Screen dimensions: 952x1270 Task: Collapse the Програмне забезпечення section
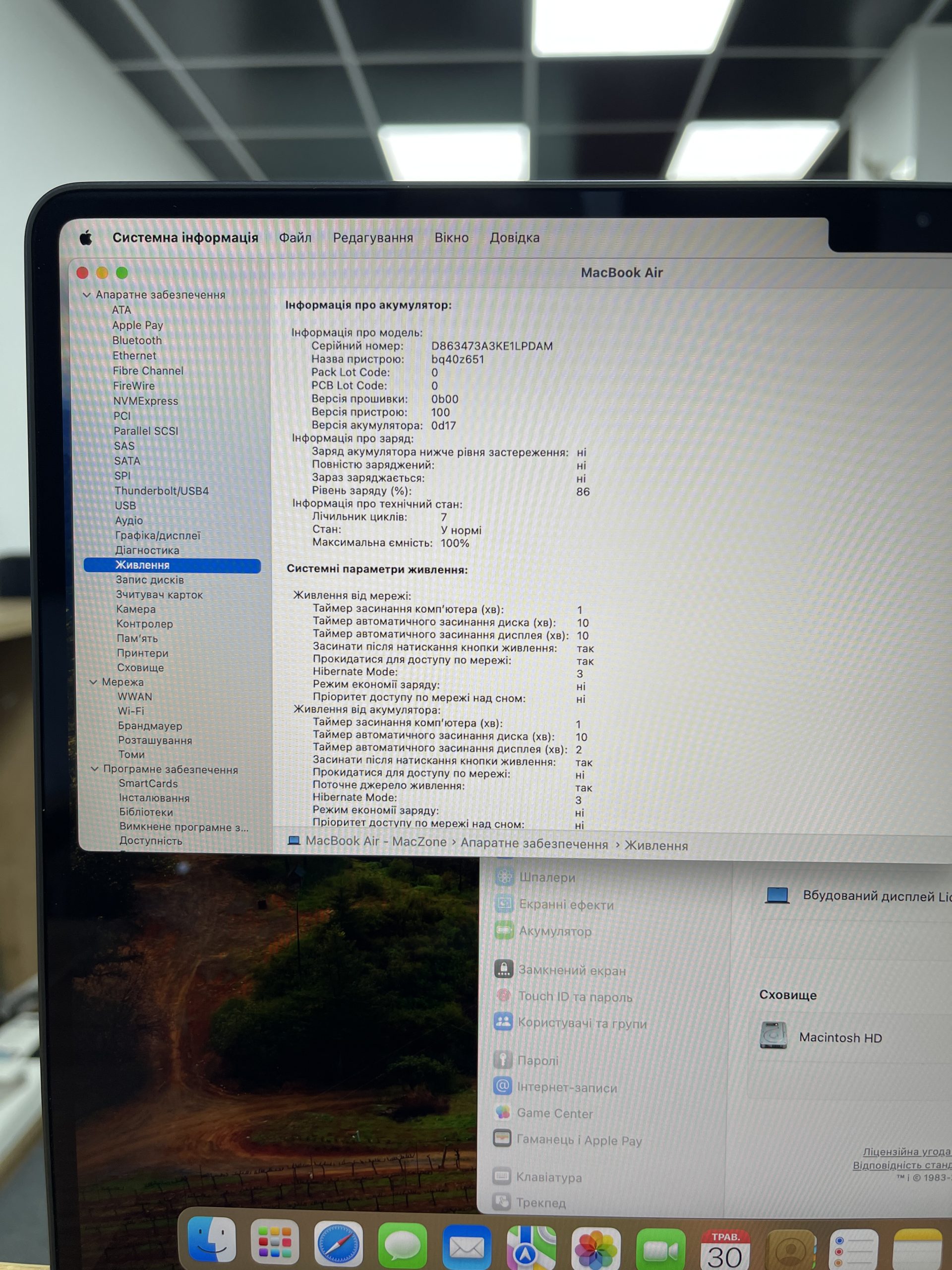tap(95, 769)
